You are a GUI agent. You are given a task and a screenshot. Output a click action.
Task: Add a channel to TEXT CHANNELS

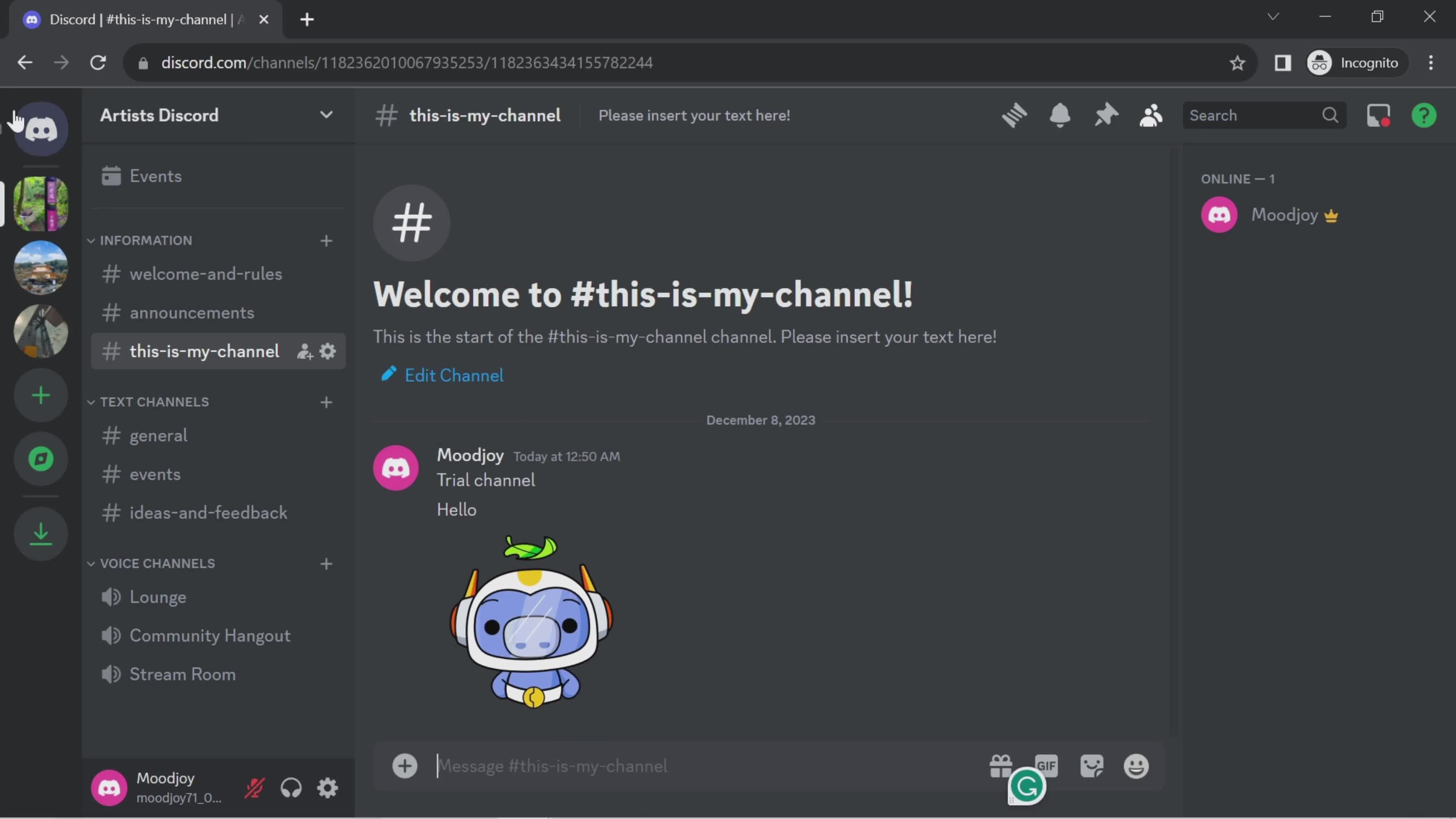[326, 402]
